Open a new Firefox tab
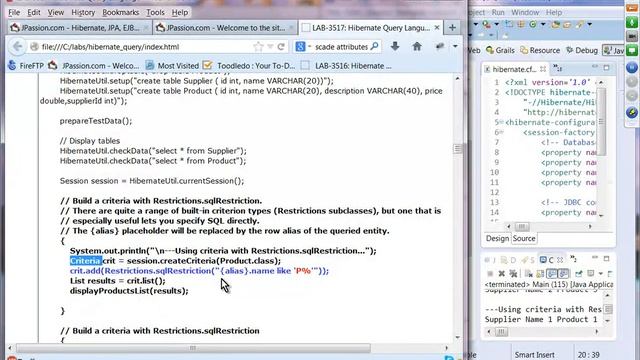 coord(452,28)
